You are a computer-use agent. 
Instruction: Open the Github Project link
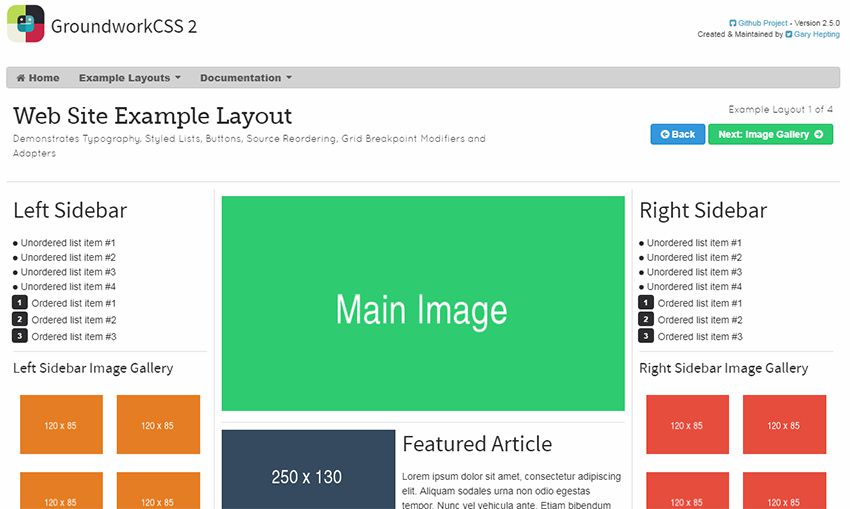point(763,22)
